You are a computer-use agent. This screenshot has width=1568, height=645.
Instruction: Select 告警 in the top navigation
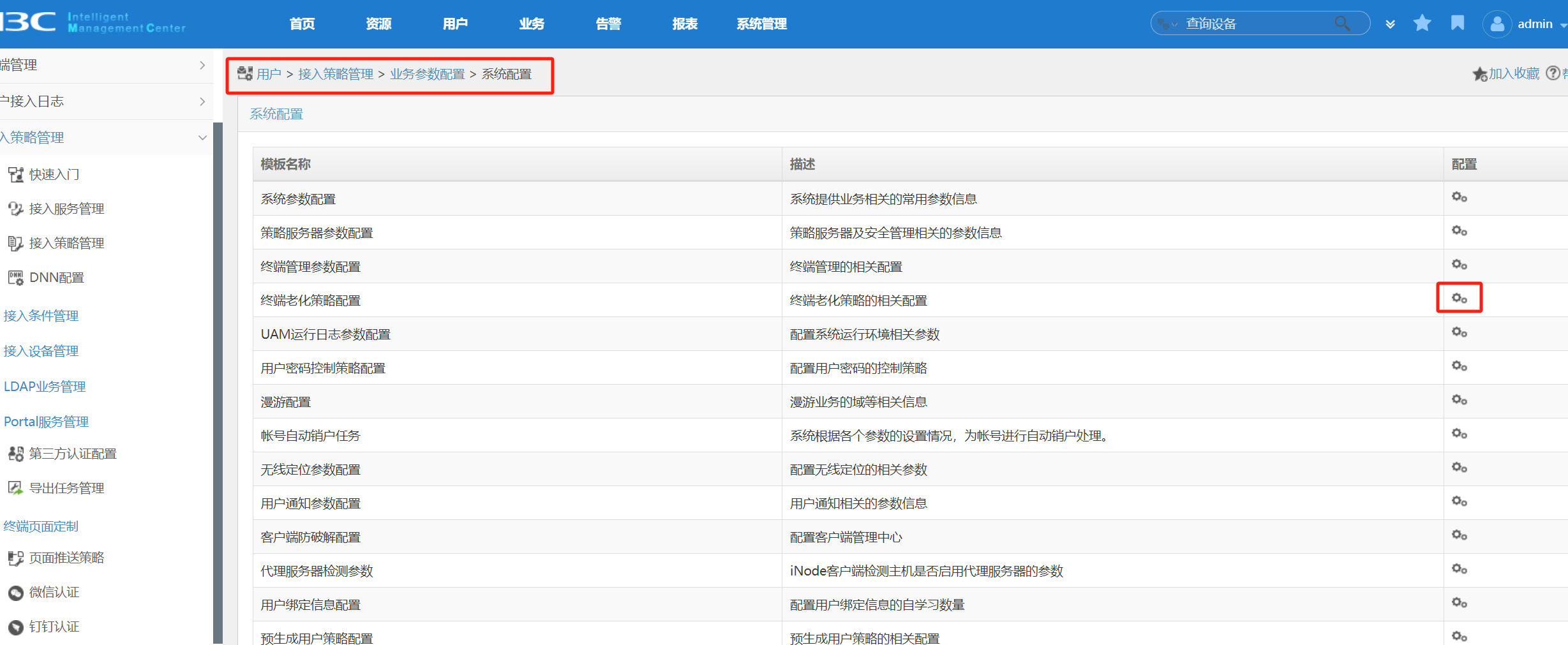608,24
